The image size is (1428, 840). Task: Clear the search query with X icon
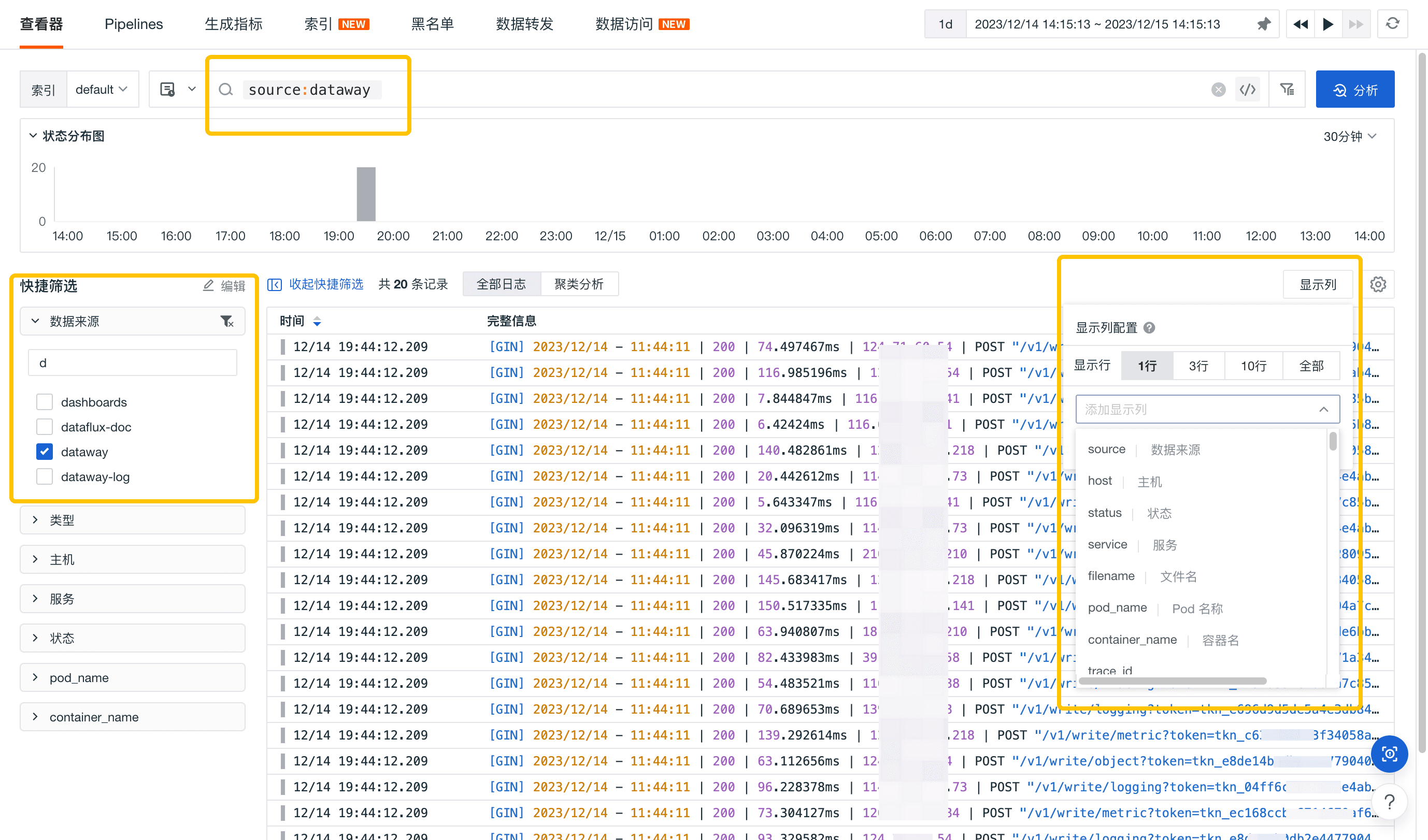pos(1218,90)
